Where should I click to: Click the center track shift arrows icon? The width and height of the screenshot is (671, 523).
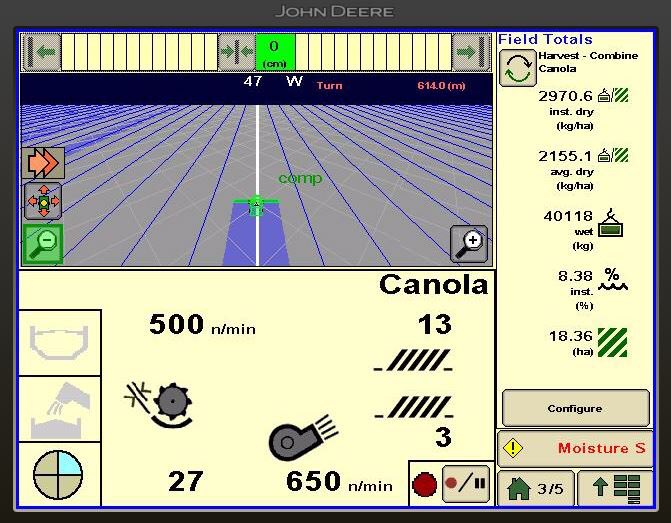237,53
